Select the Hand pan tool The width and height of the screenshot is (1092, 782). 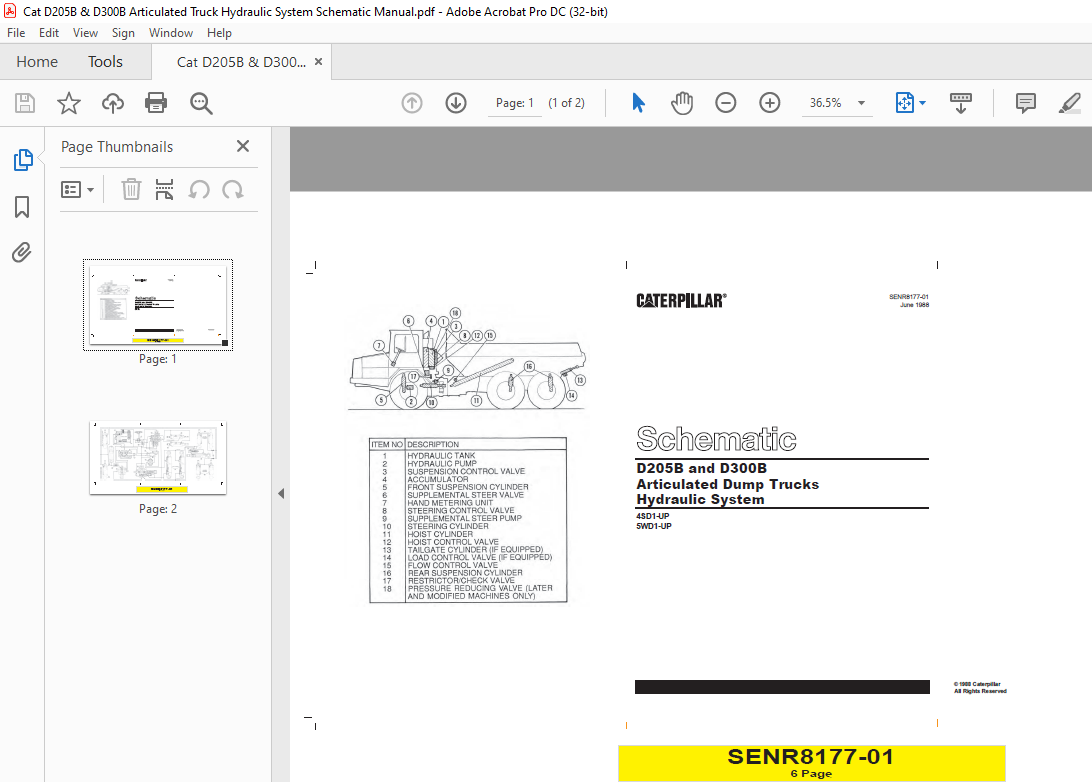coord(682,103)
